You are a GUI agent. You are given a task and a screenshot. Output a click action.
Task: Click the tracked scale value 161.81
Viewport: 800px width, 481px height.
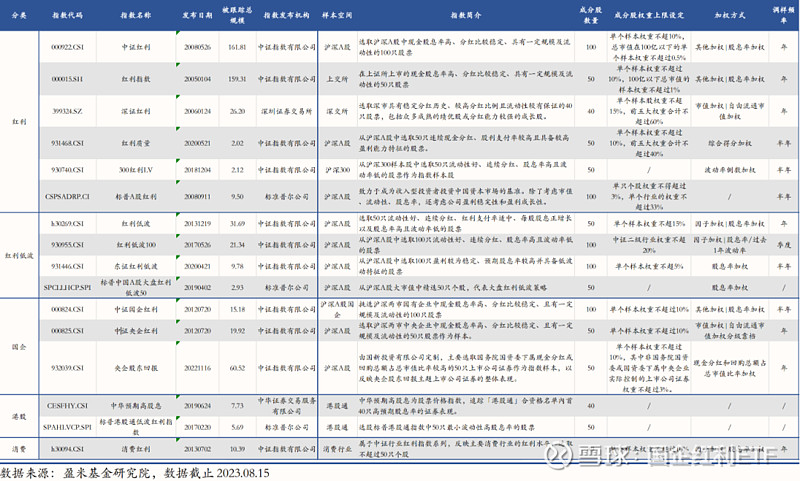(237, 47)
